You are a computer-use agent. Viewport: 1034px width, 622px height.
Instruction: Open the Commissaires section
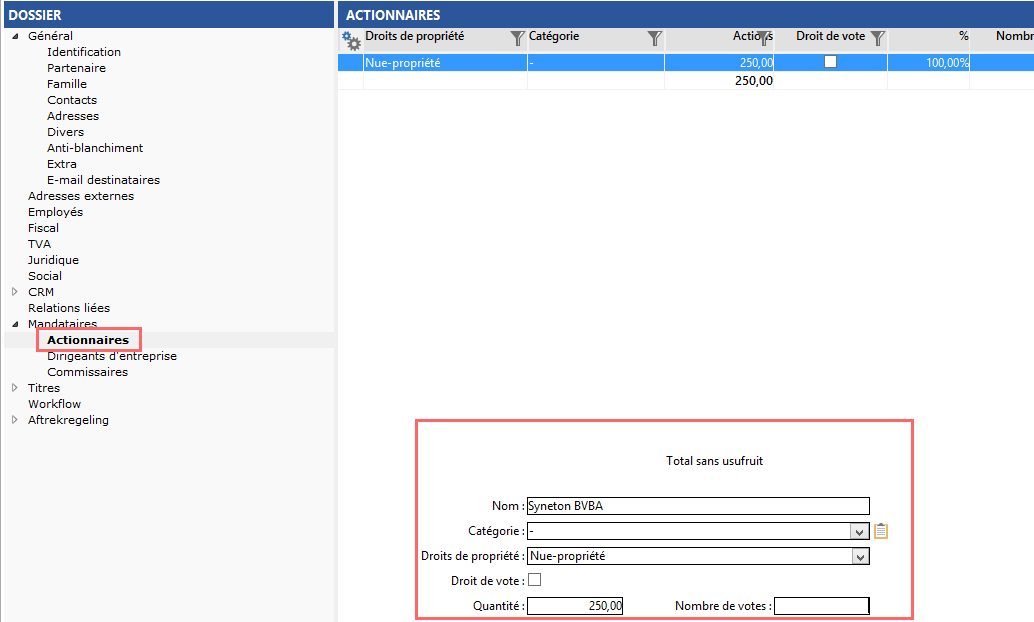click(x=87, y=372)
